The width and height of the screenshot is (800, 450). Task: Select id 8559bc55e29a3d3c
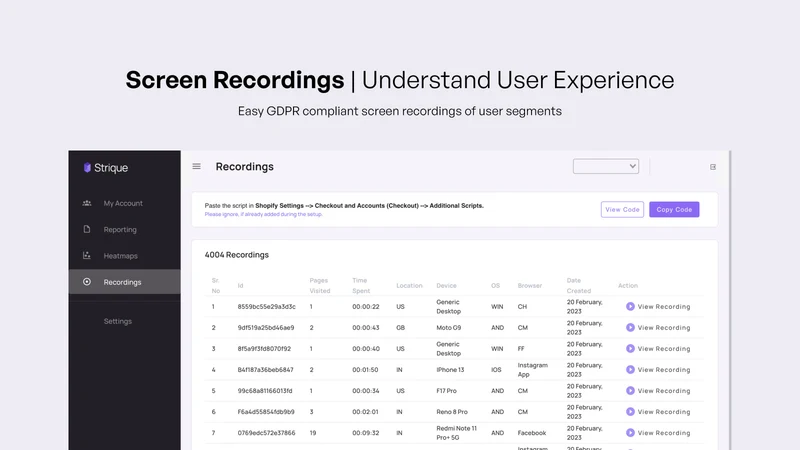coord(266,307)
